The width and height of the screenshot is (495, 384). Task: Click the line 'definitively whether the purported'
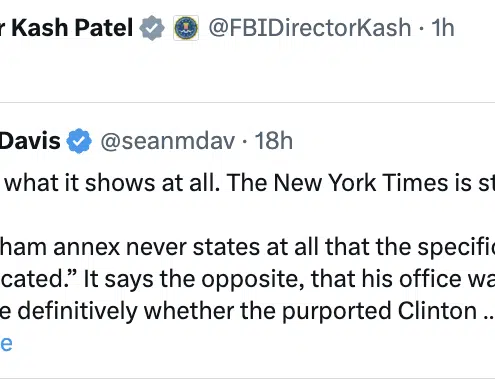tap(247, 311)
